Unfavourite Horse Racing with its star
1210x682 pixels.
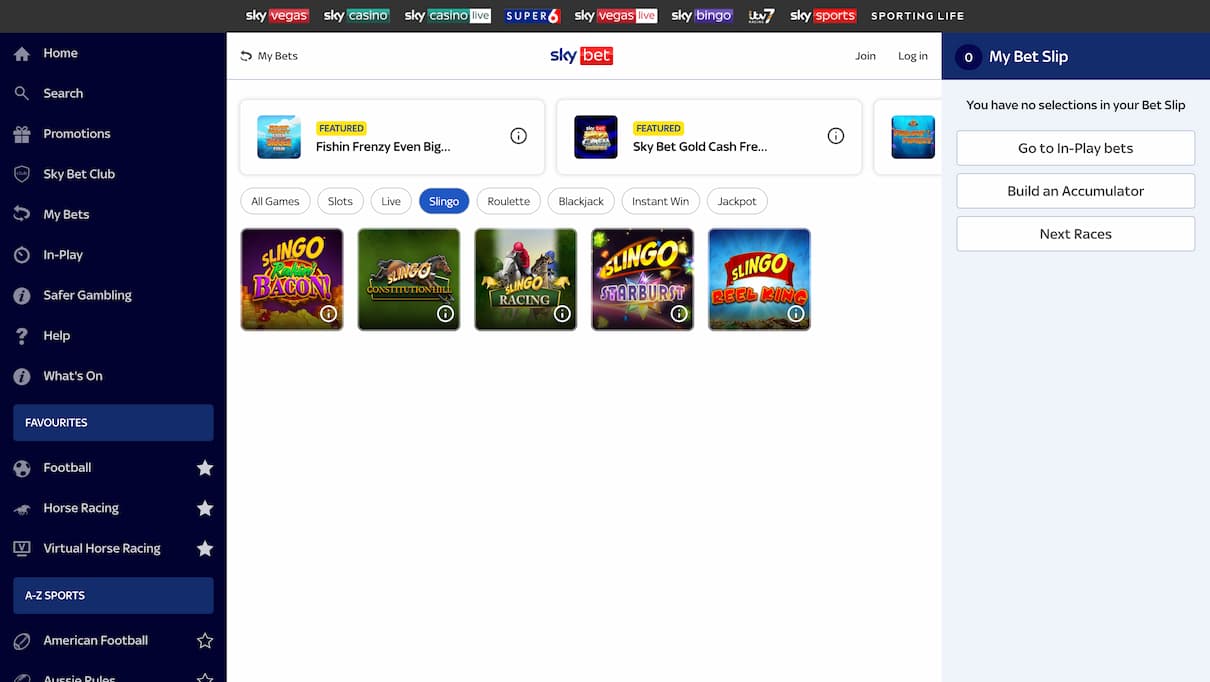(x=205, y=508)
